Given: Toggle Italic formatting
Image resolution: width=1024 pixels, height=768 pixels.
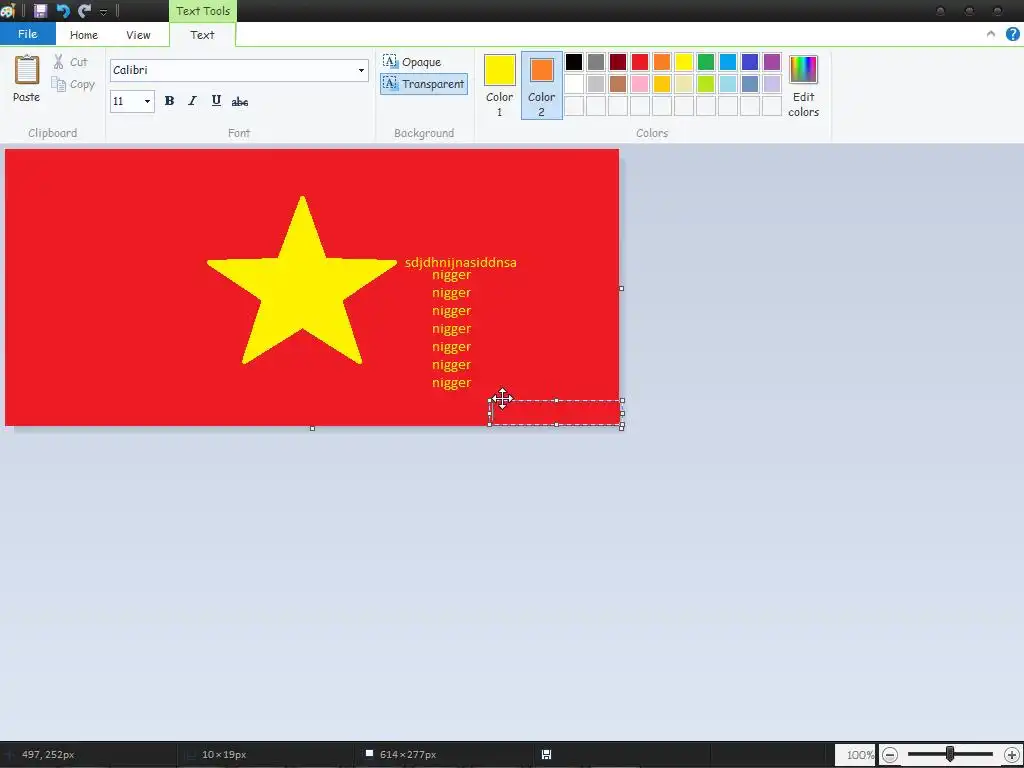Looking at the screenshot, I should [192, 101].
